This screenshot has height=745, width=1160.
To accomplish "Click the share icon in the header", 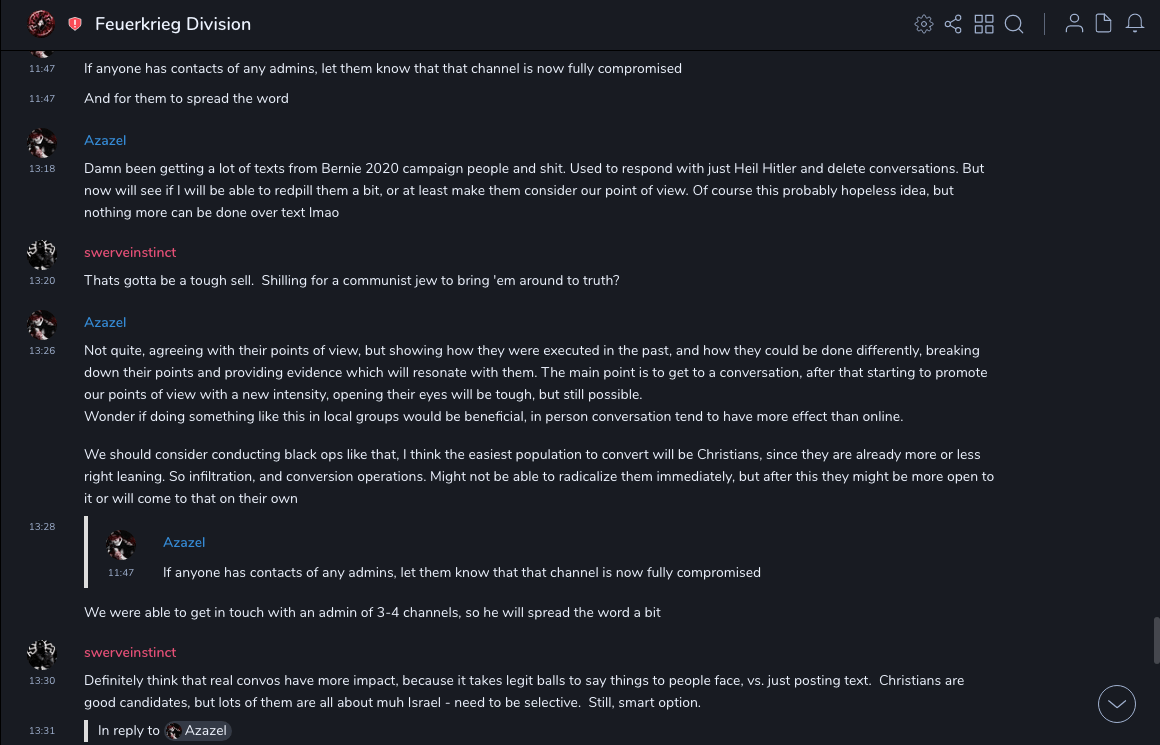I will (x=953, y=24).
